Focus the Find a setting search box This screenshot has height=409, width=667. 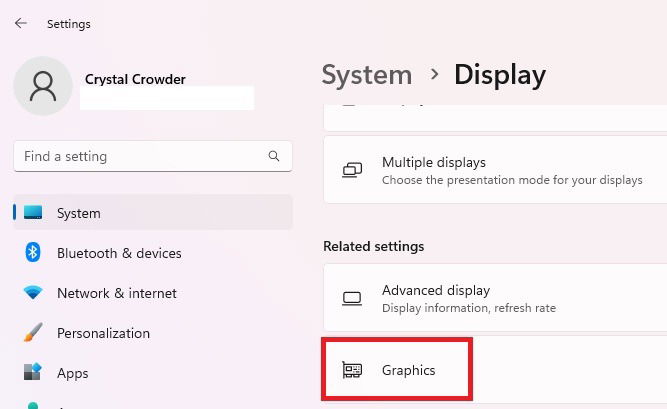point(153,156)
